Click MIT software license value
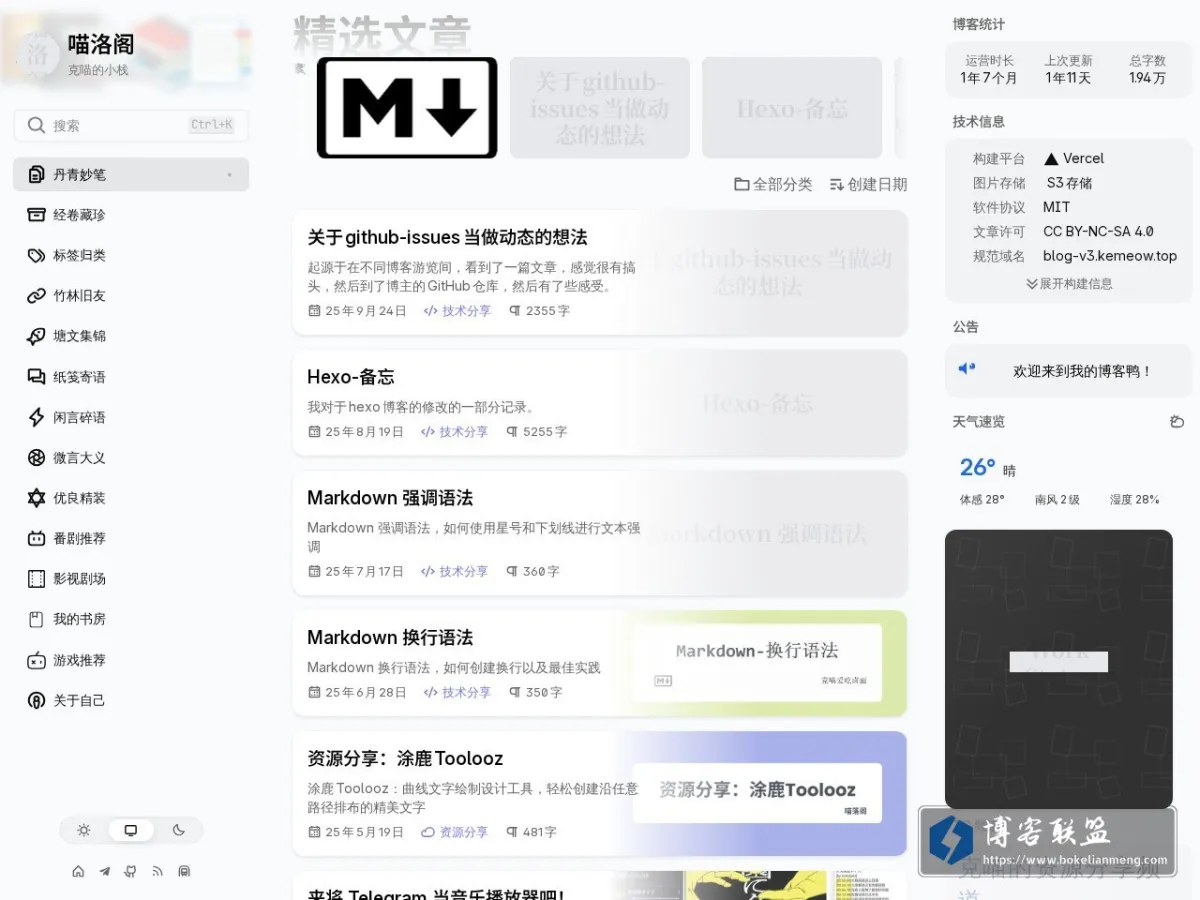 point(1056,207)
